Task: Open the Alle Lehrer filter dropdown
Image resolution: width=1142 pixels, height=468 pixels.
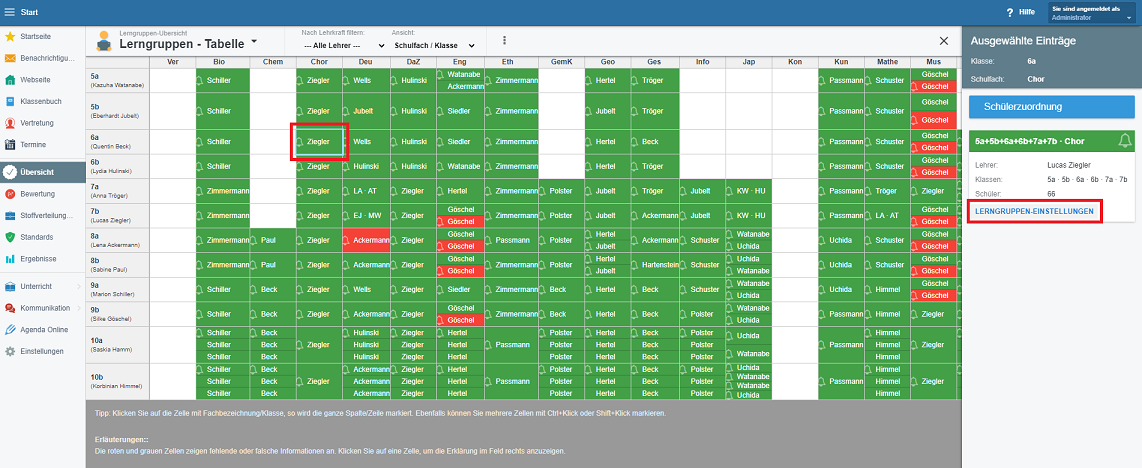Action: (x=343, y=46)
